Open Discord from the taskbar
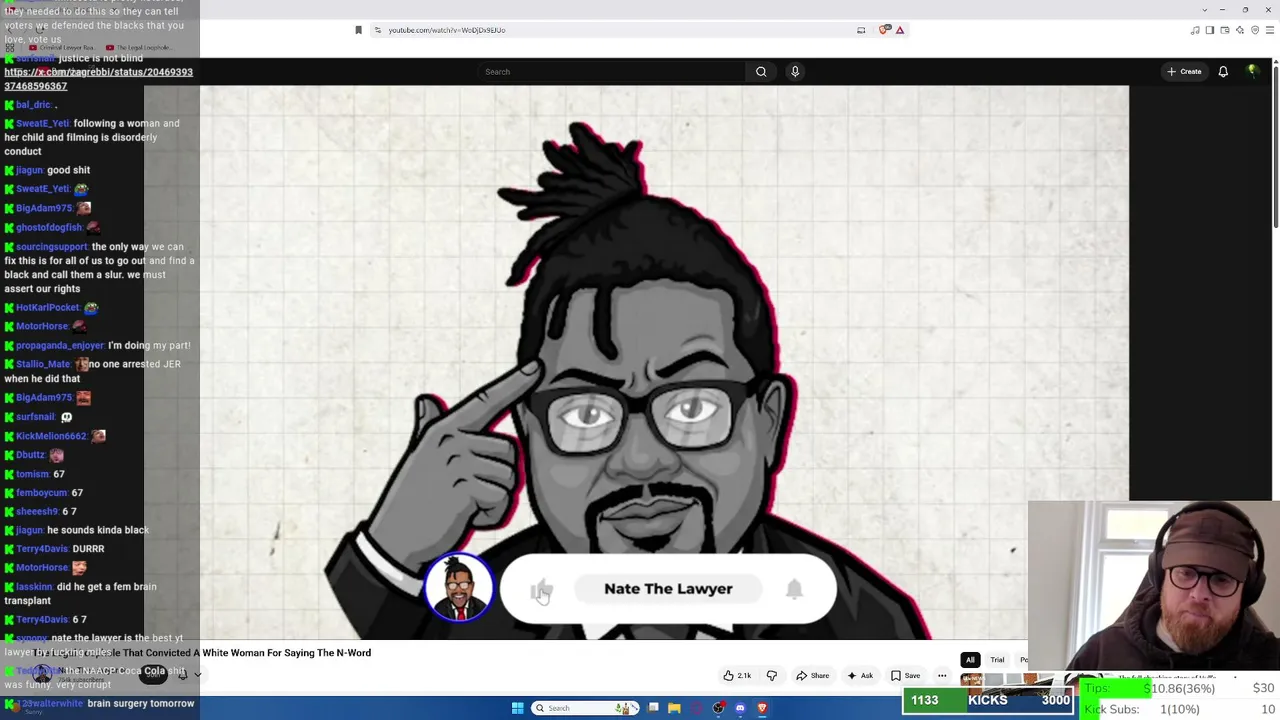The image size is (1280, 720). pos(740,708)
